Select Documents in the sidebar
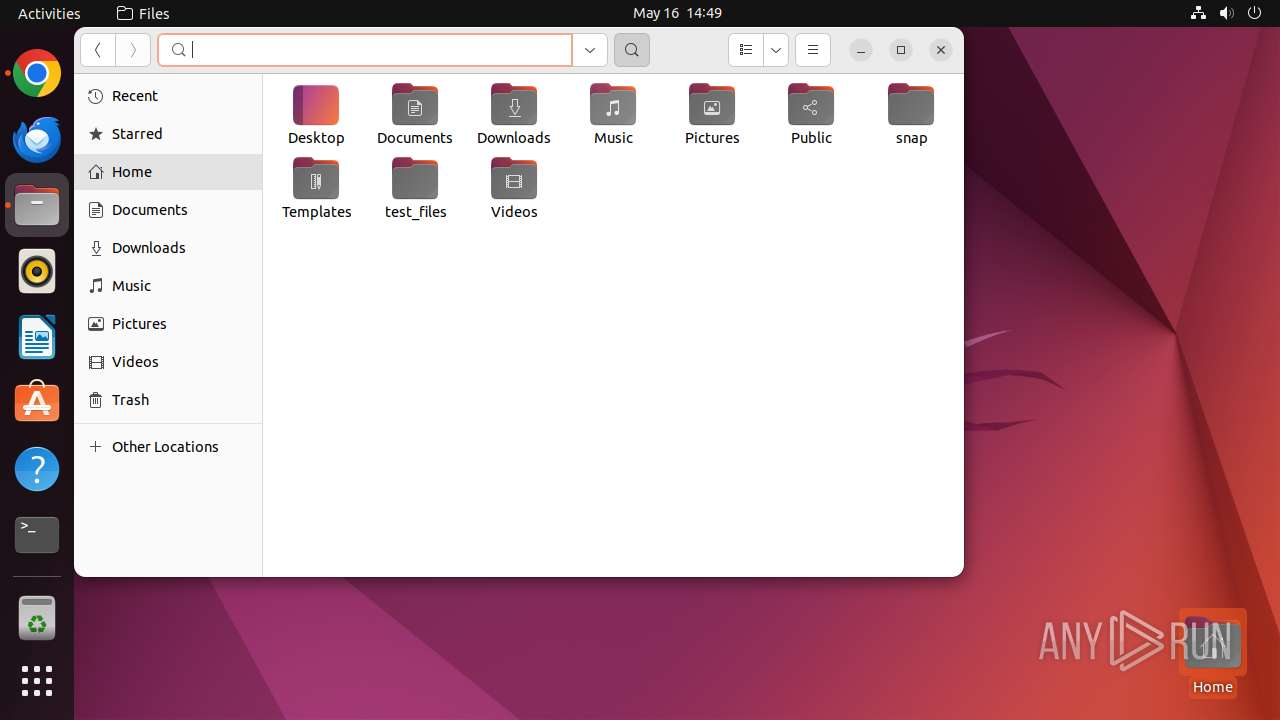The height and width of the screenshot is (720, 1280). pos(168,210)
